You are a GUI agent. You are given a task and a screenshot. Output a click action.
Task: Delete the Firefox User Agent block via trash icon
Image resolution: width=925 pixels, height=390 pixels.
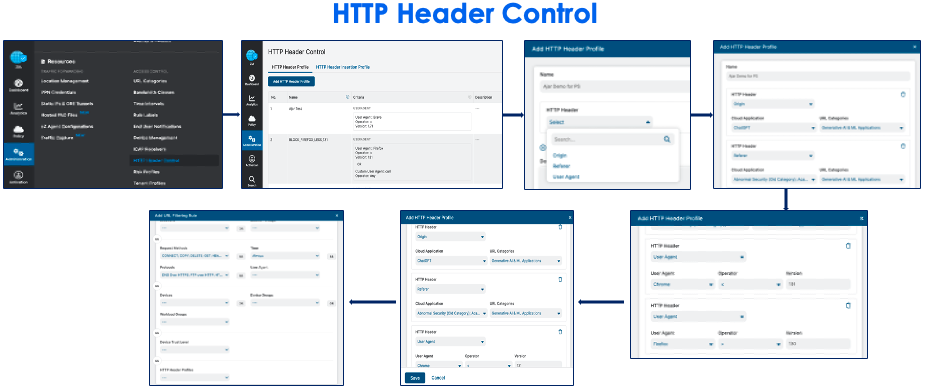click(x=848, y=306)
